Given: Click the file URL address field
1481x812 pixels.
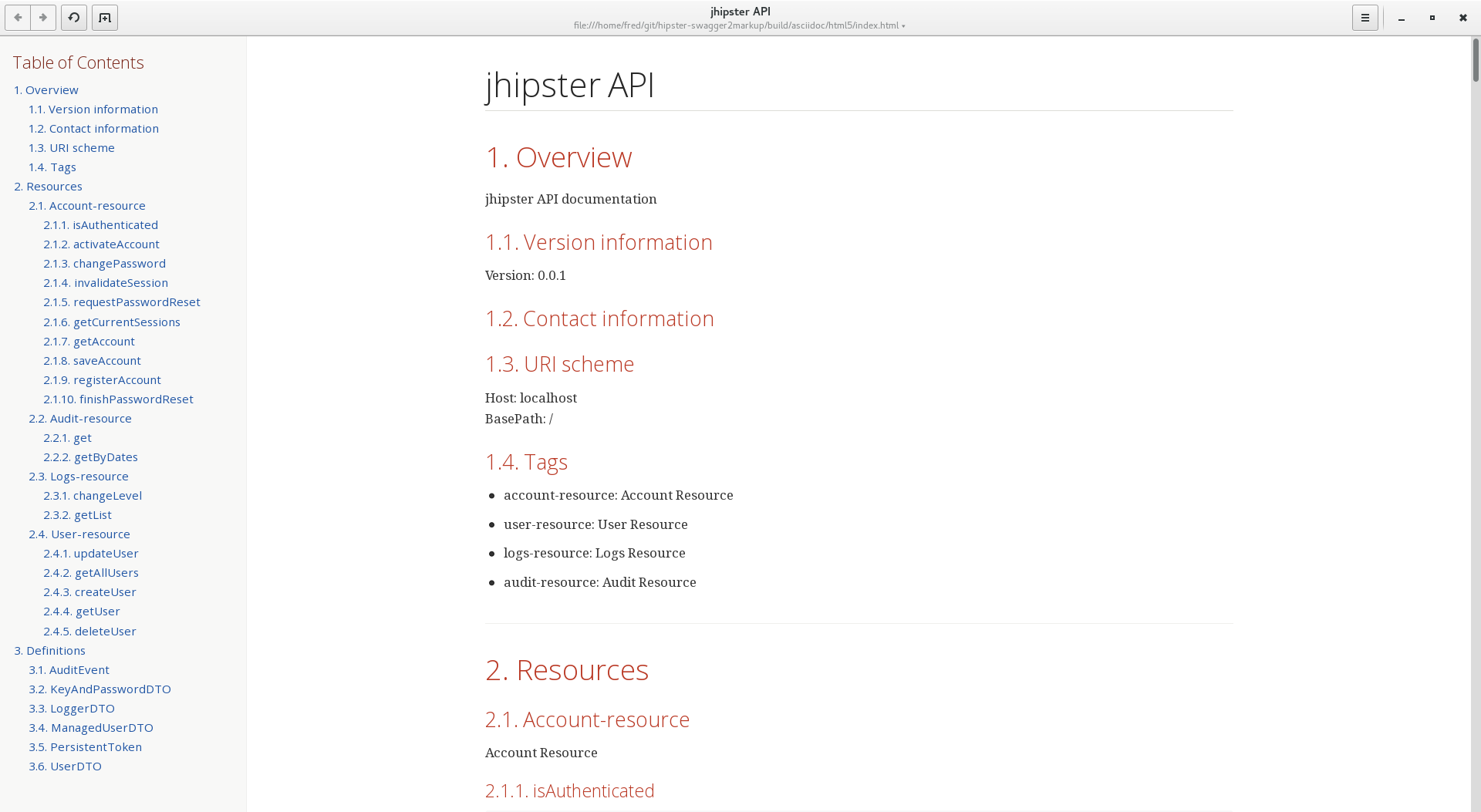Looking at the screenshot, I should [x=736, y=25].
